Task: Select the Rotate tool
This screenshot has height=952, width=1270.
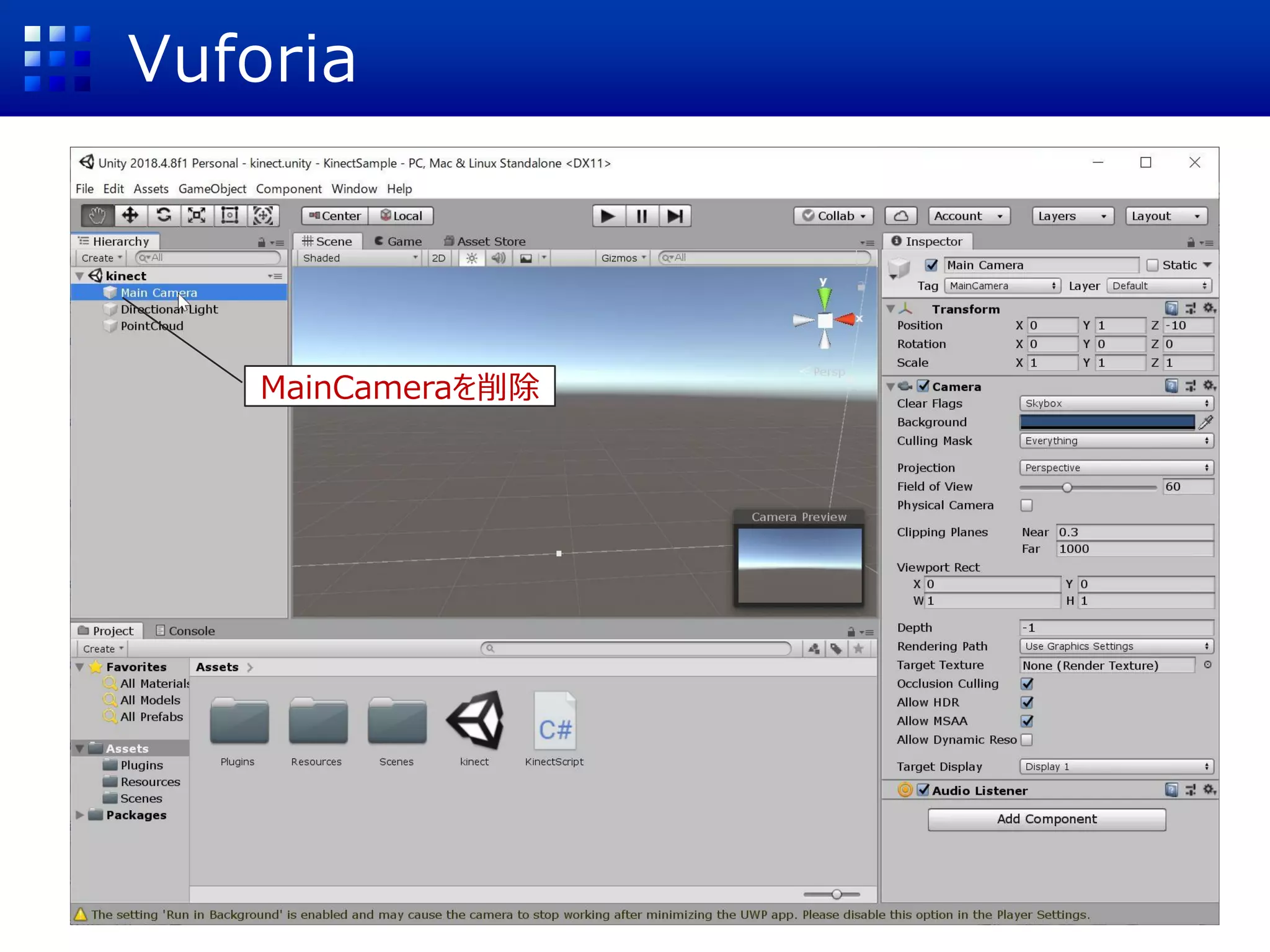Action: (x=164, y=216)
